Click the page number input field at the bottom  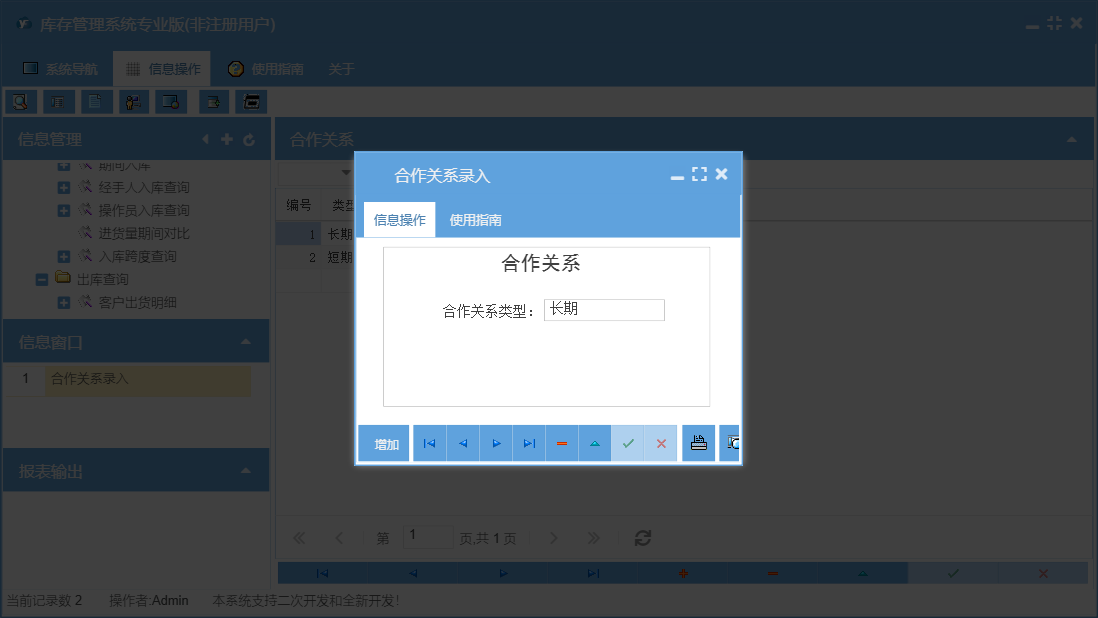[428, 536]
